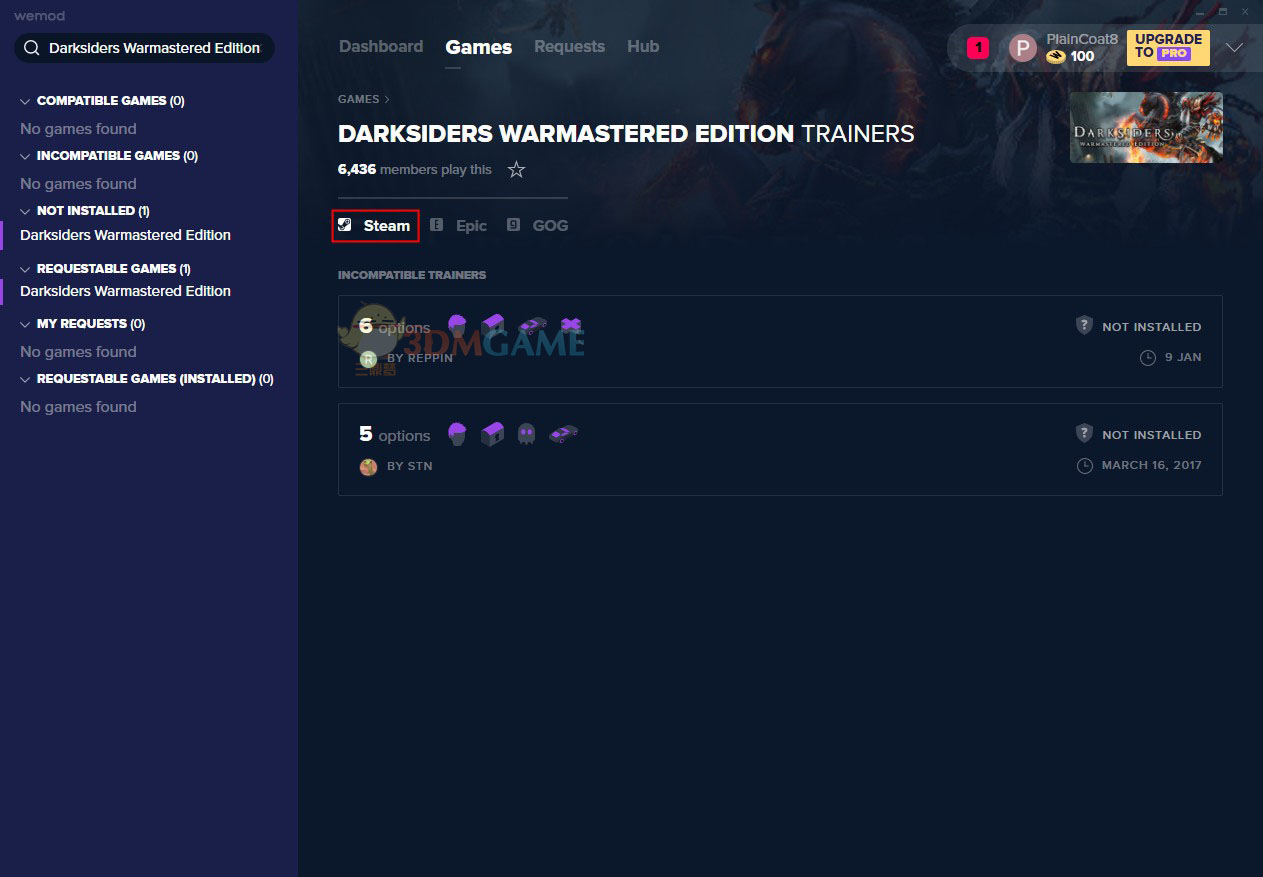The height and width of the screenshot is (877, 1263).
Task: Minimize the WeMod window
Action: 1201,11
